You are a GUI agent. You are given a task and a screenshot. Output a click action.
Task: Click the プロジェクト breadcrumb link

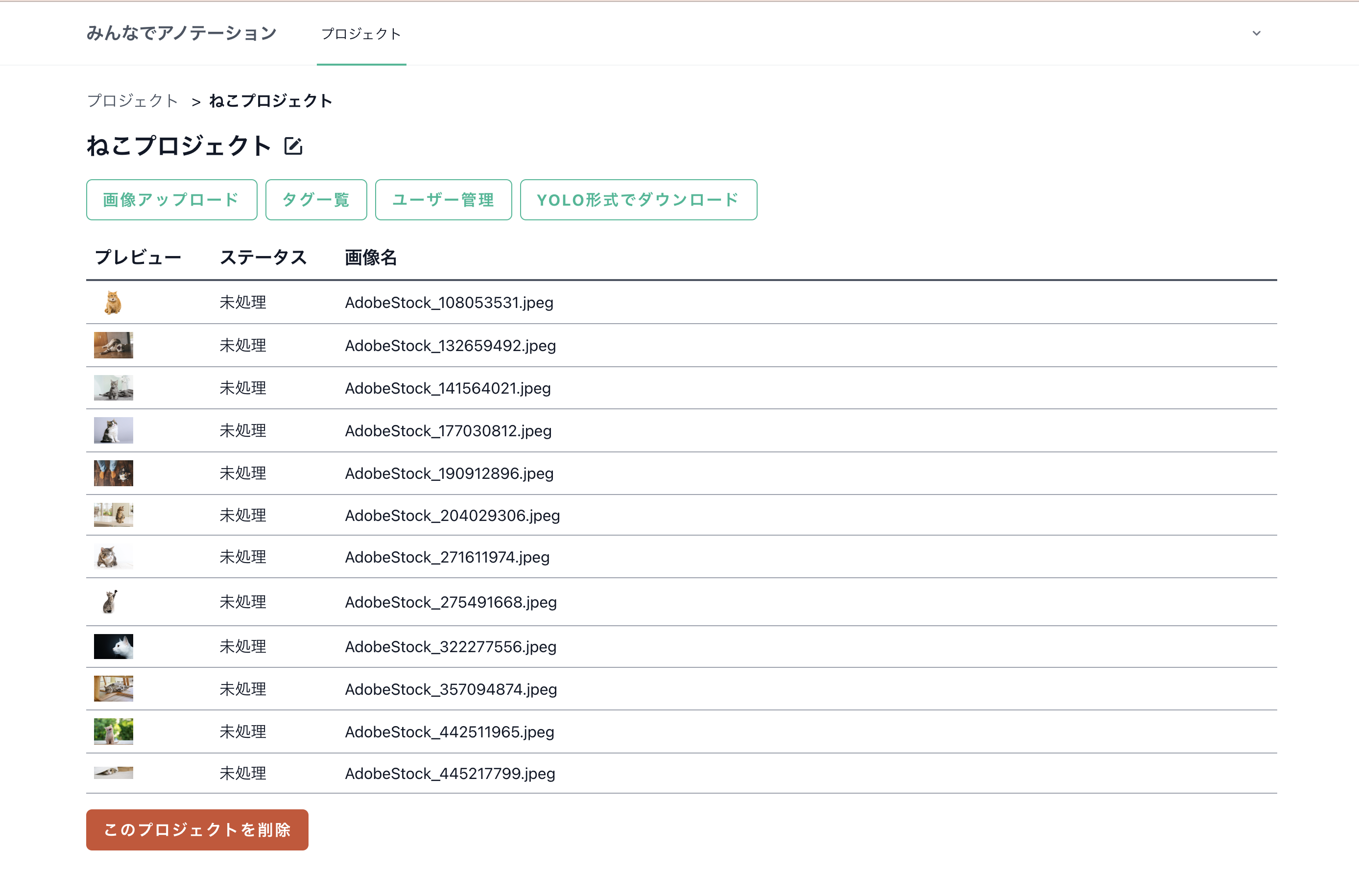pos(133,100)
